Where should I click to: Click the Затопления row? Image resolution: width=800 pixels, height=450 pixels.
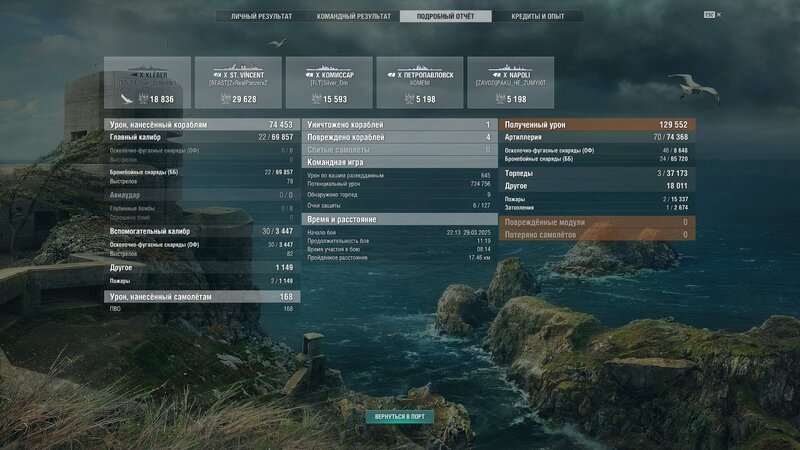click(597, 208)
